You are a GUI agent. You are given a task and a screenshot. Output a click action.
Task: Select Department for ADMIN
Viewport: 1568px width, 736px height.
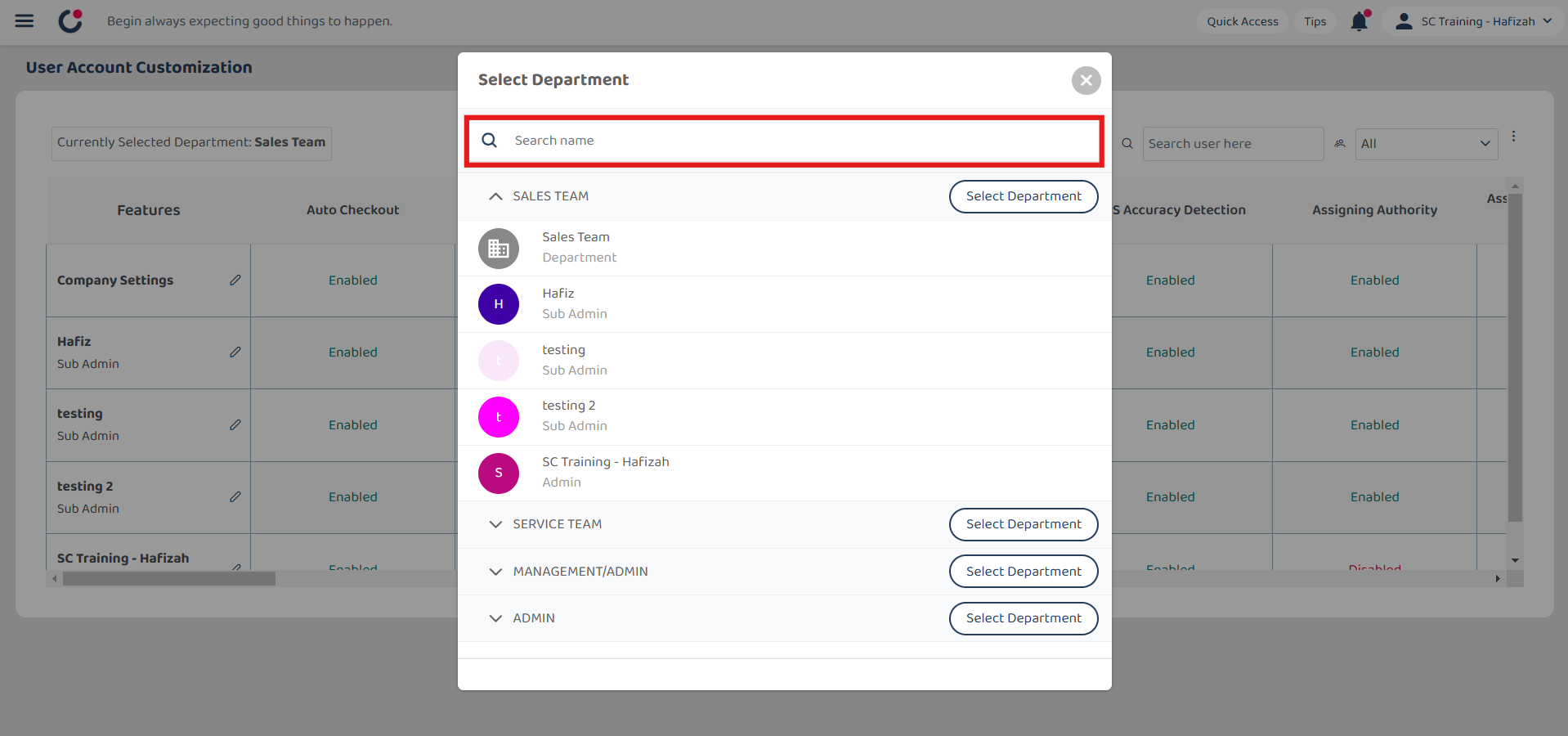coord(1024,618)
